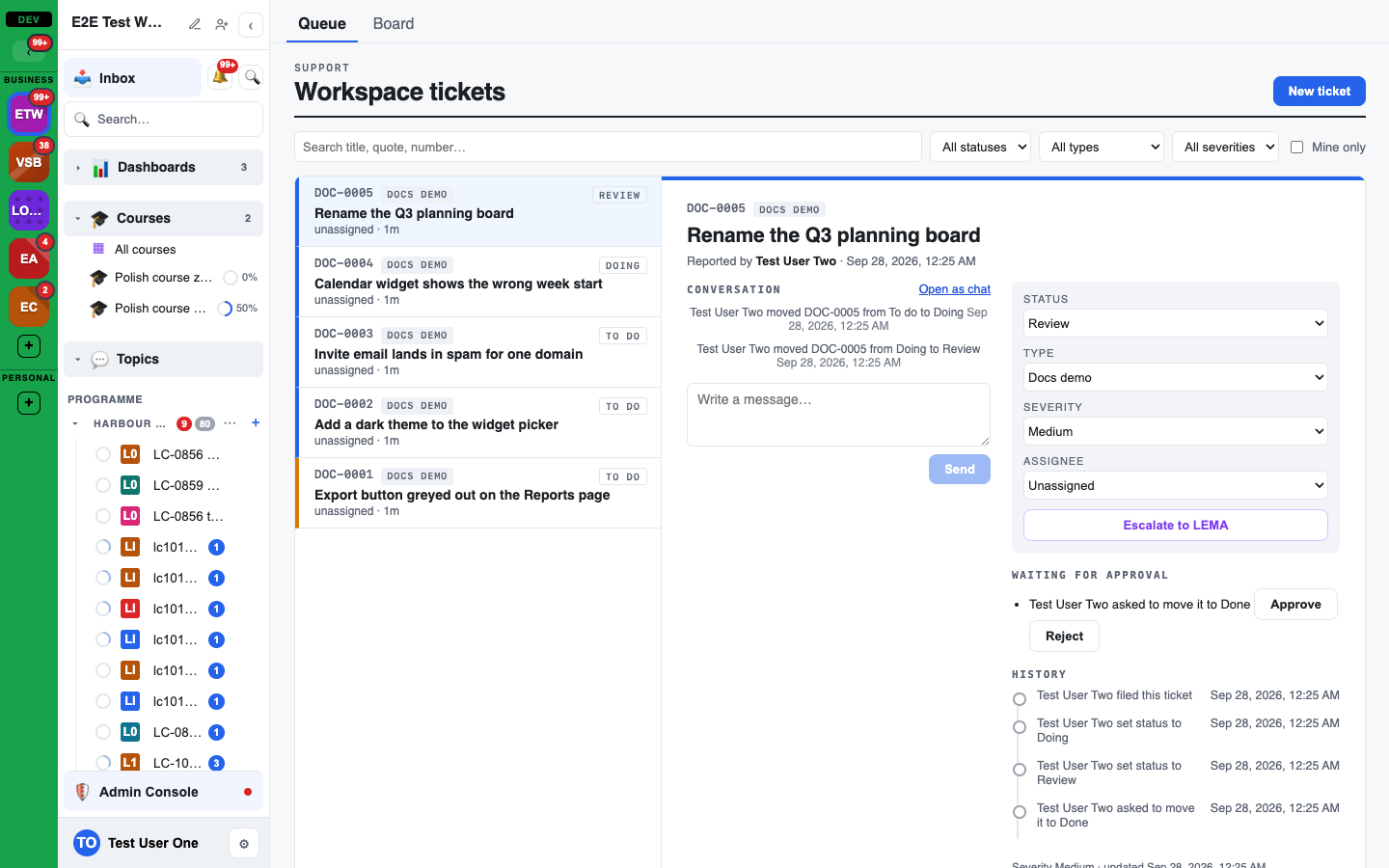
Task: Open the Test User One avatar
Action: [x=87, y=843]
